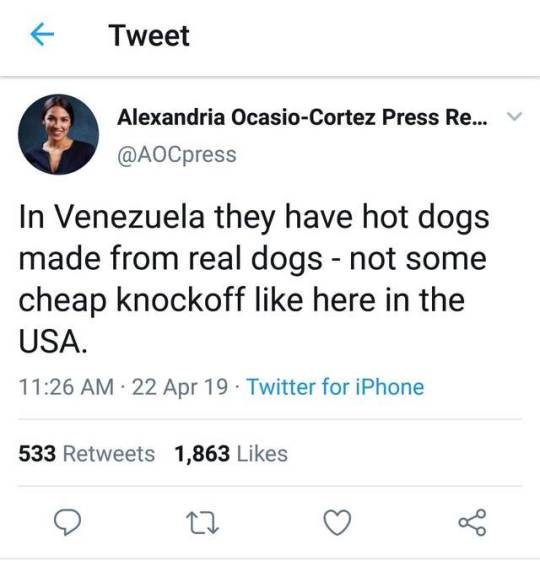Click the 11:26 AM timestamp
This screenshot has height=561, width=540.
(66, 387)
